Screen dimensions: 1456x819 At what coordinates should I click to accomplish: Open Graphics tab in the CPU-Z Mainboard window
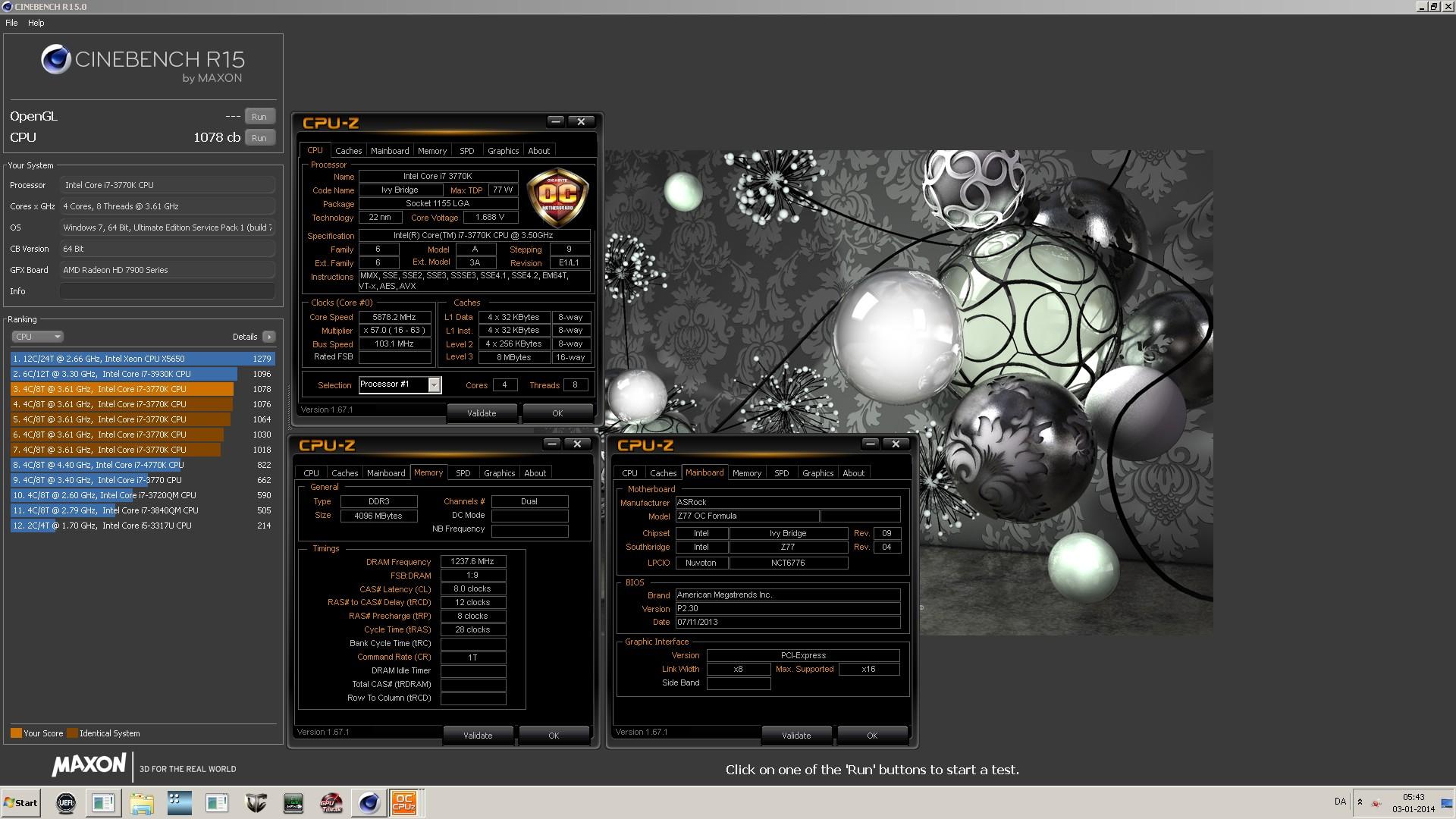[818, 473]
